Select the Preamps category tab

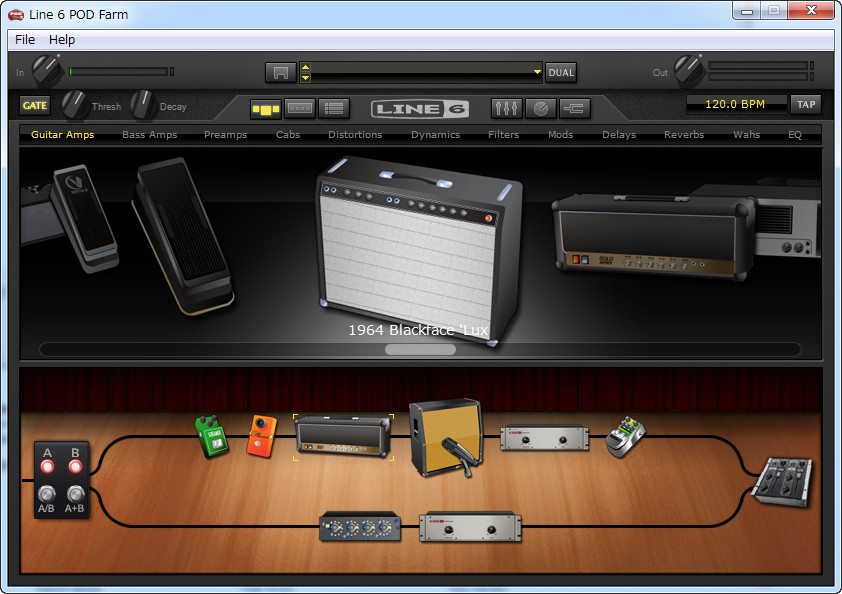coord(226,134)
